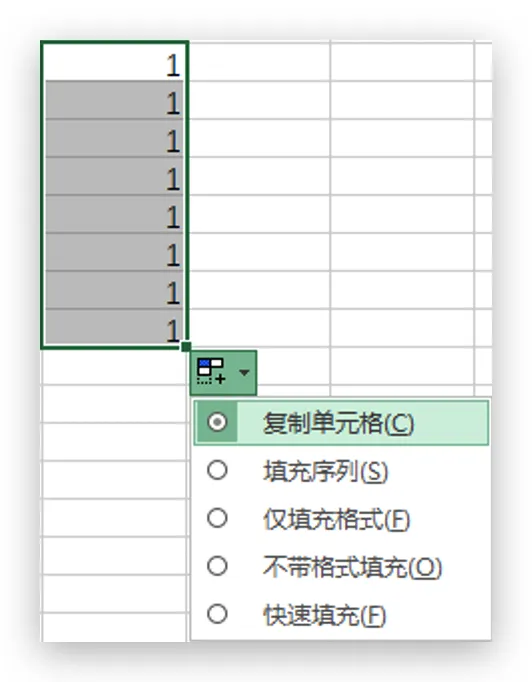Click the third cell in the selected column
The image size is (532, 682).
pos(114,138)
